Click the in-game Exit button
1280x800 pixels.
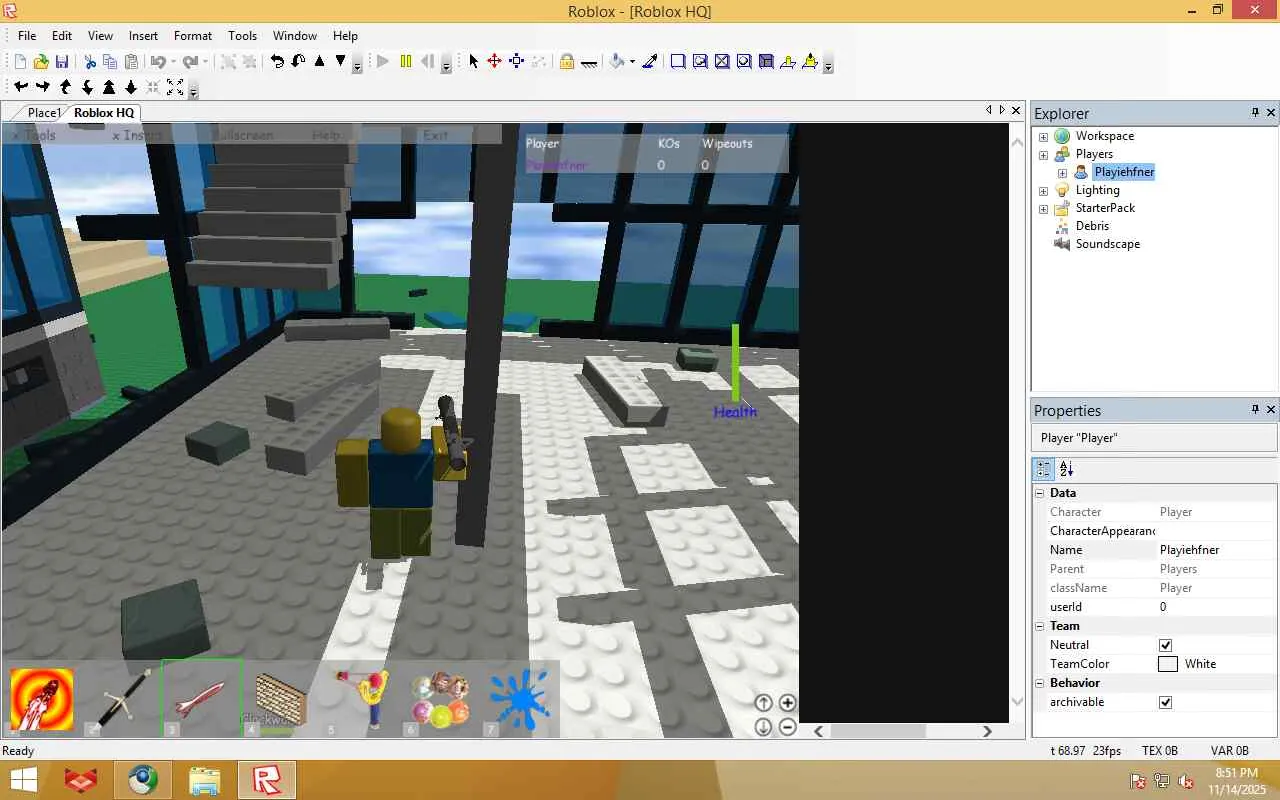[x=436, y=135]
